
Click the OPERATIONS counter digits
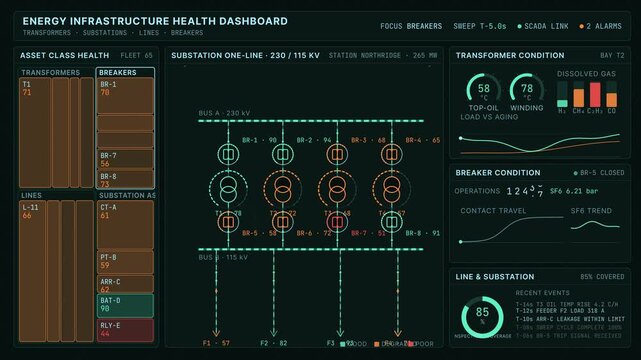(x=525, y=191)
